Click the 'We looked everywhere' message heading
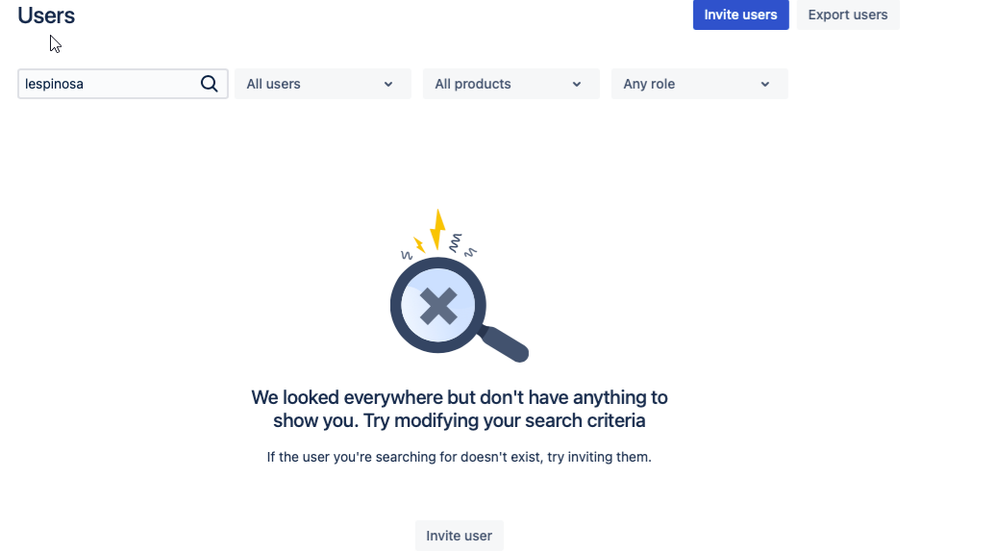The height and width of the screenshot is (555, 998). pyautogui.click(x=459, y=409)
